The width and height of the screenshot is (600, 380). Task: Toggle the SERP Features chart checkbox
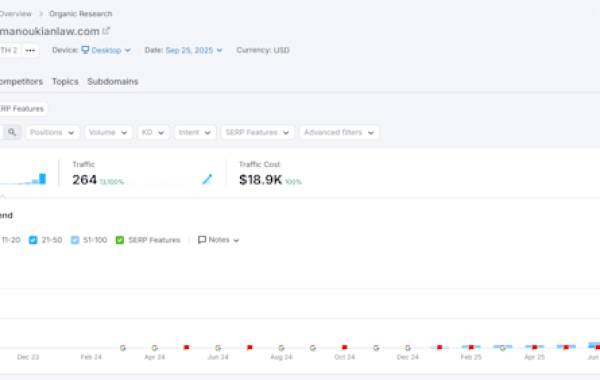tap(120, 240)
